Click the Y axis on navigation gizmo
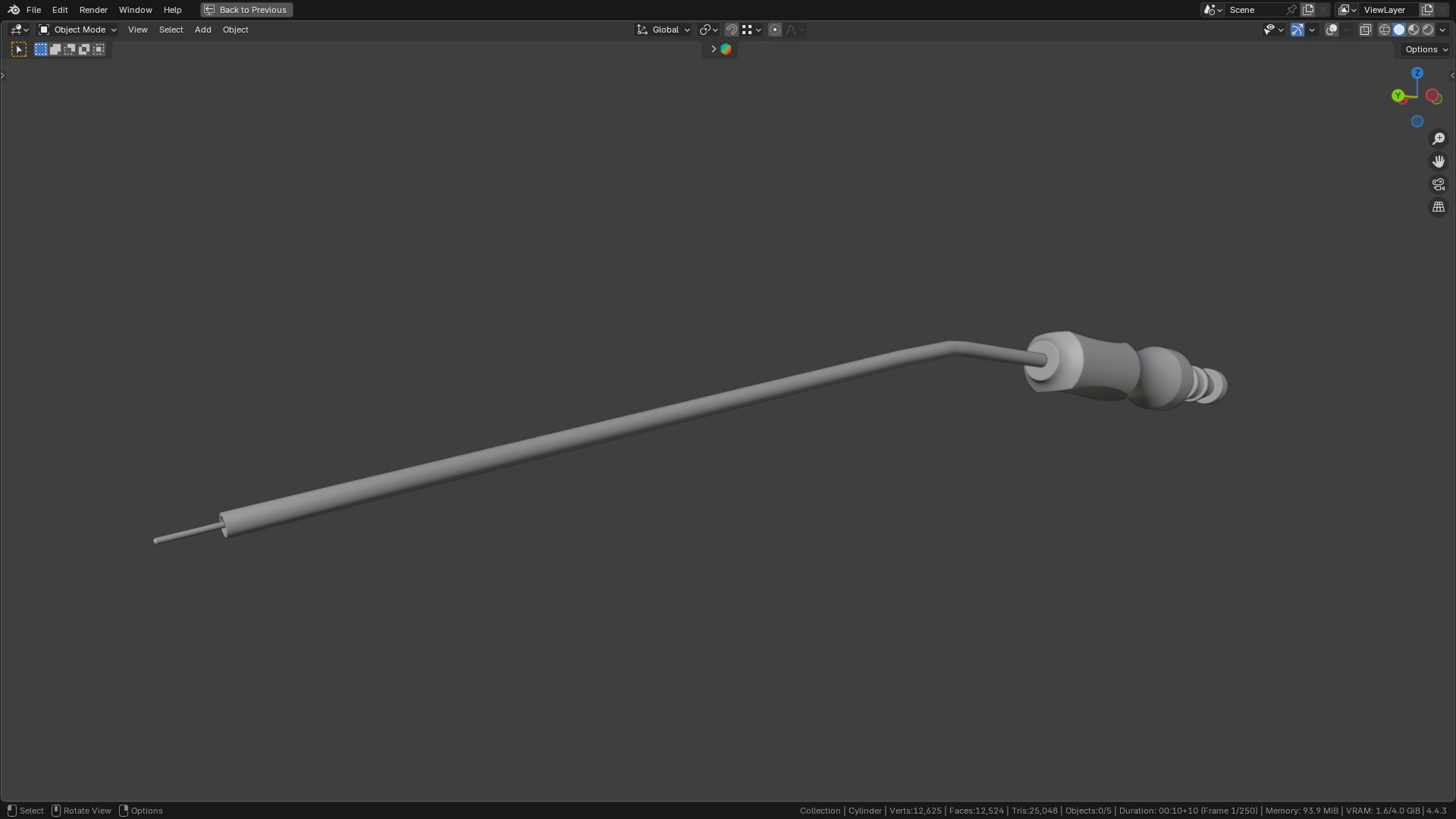 (1398, 96)
